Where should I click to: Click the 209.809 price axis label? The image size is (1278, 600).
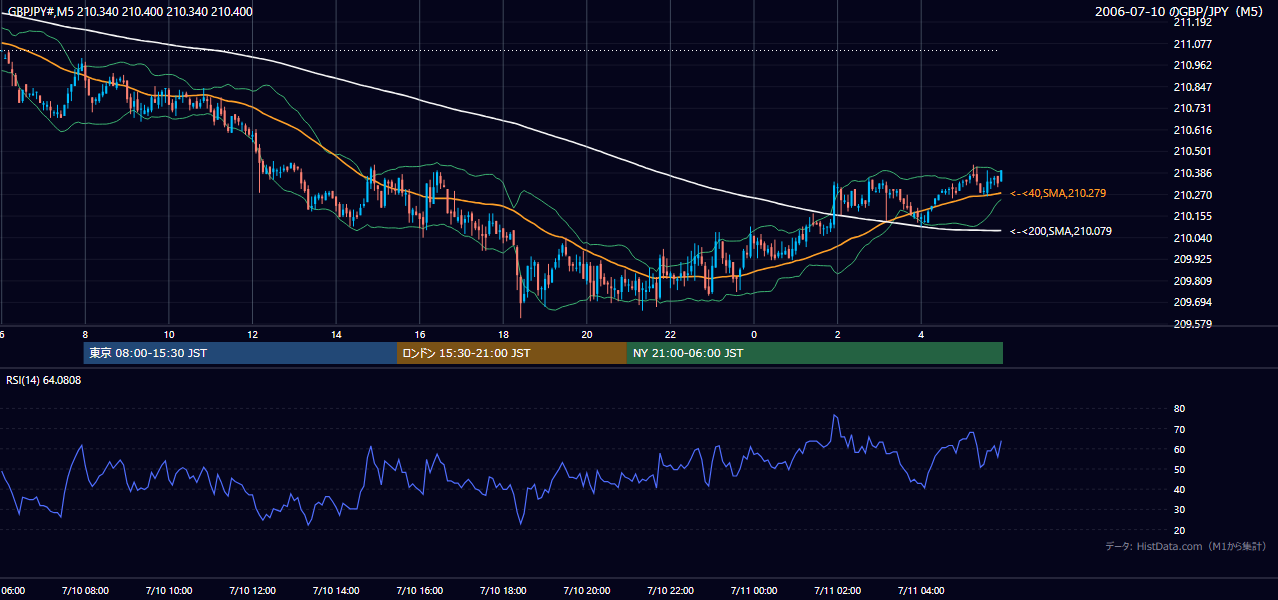point(1192,281)
